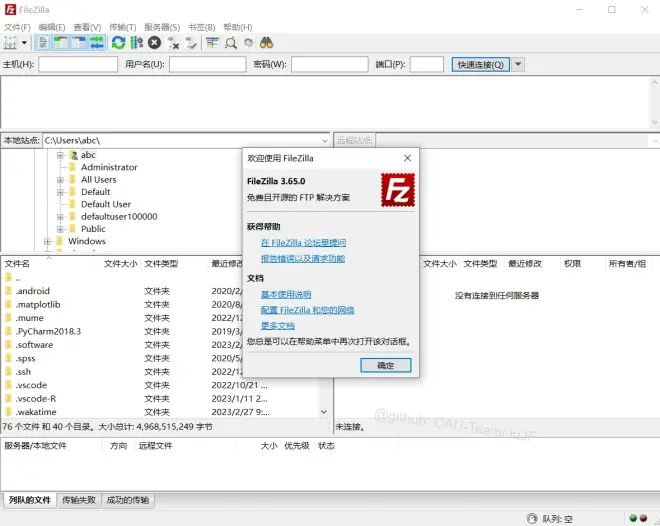Open the 在 FileZilla 论坛里提问 link
The image size is (660, 526).
303,243
